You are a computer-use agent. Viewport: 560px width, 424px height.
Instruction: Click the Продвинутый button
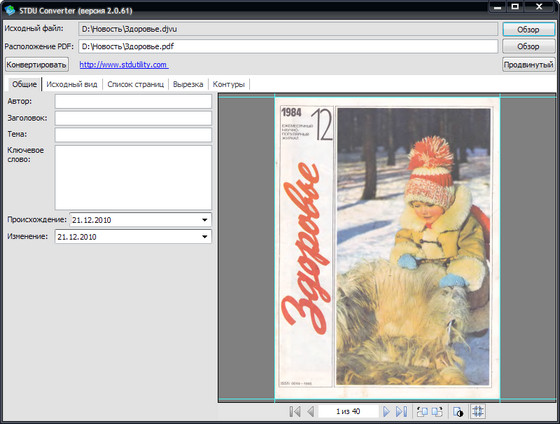[x=529, y=65]
